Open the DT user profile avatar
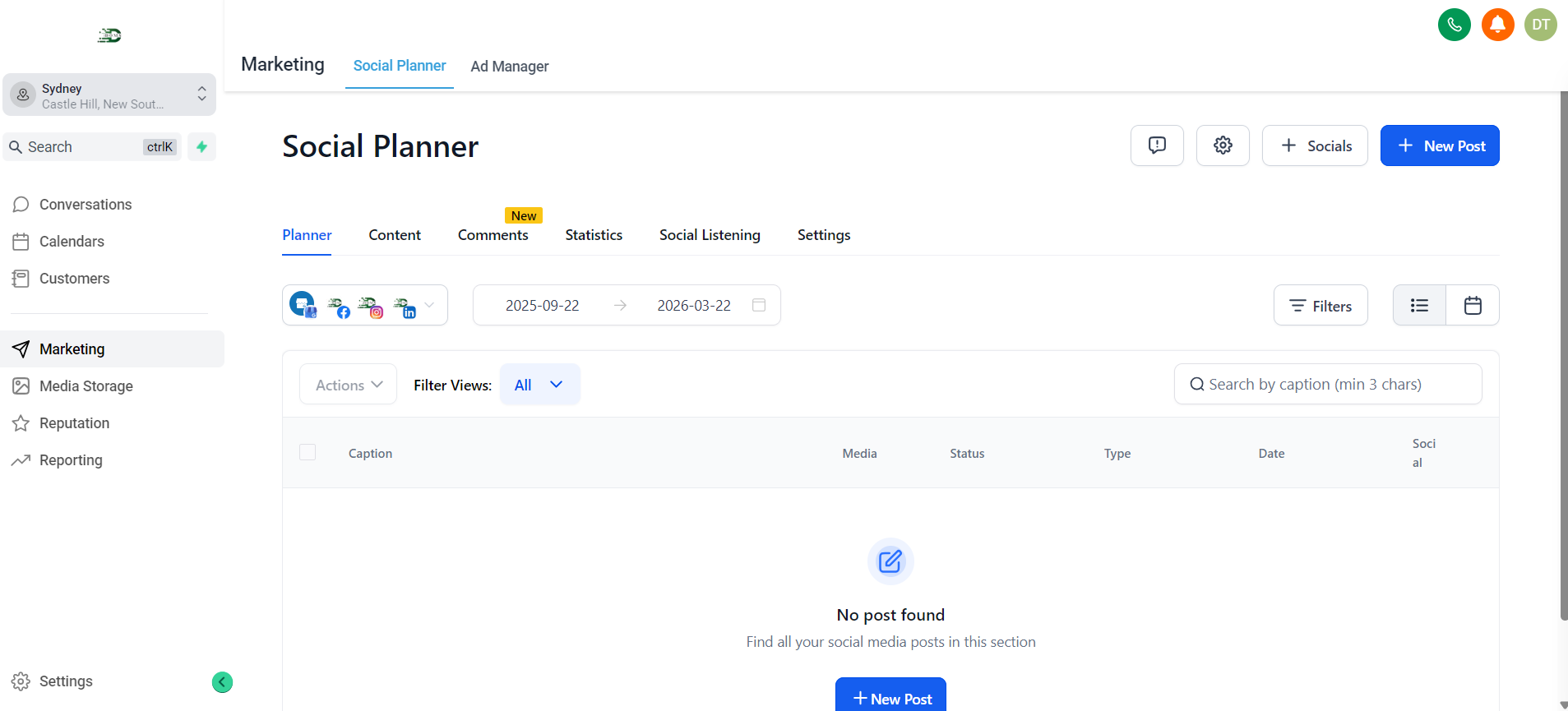The width and height of the screenshot is (1568, 711). (x=1540, y=25)
